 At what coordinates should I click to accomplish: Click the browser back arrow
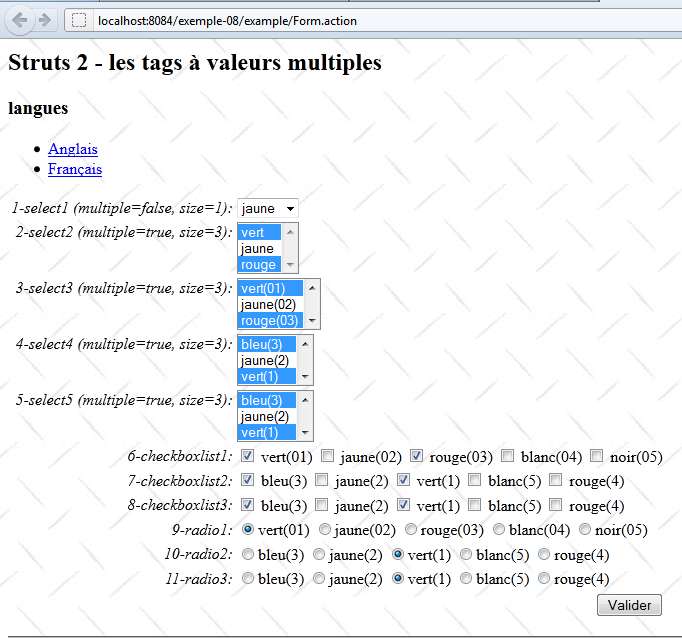coord(19,20)
